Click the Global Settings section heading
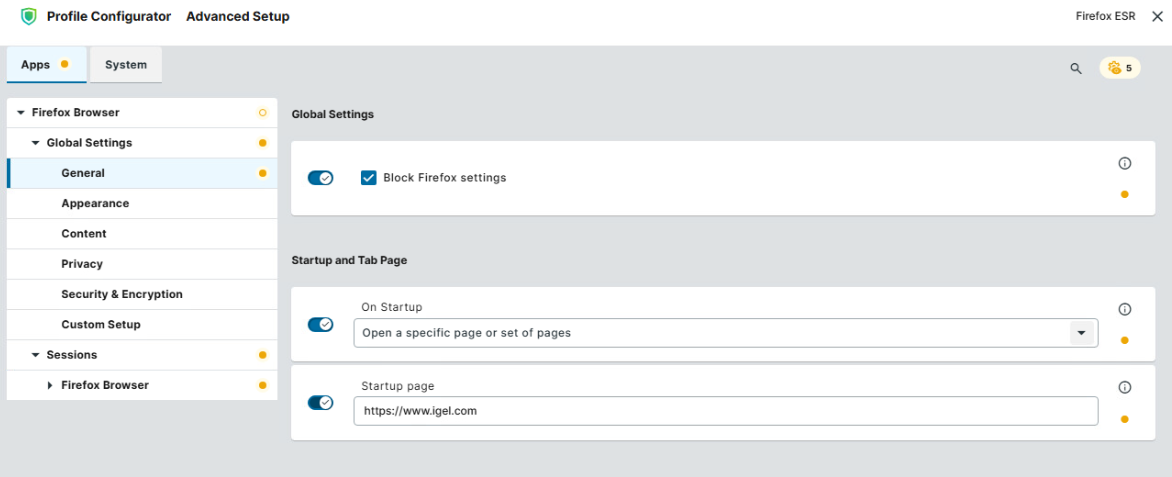This screenshot has width=1172, height=477. point(333,114)
